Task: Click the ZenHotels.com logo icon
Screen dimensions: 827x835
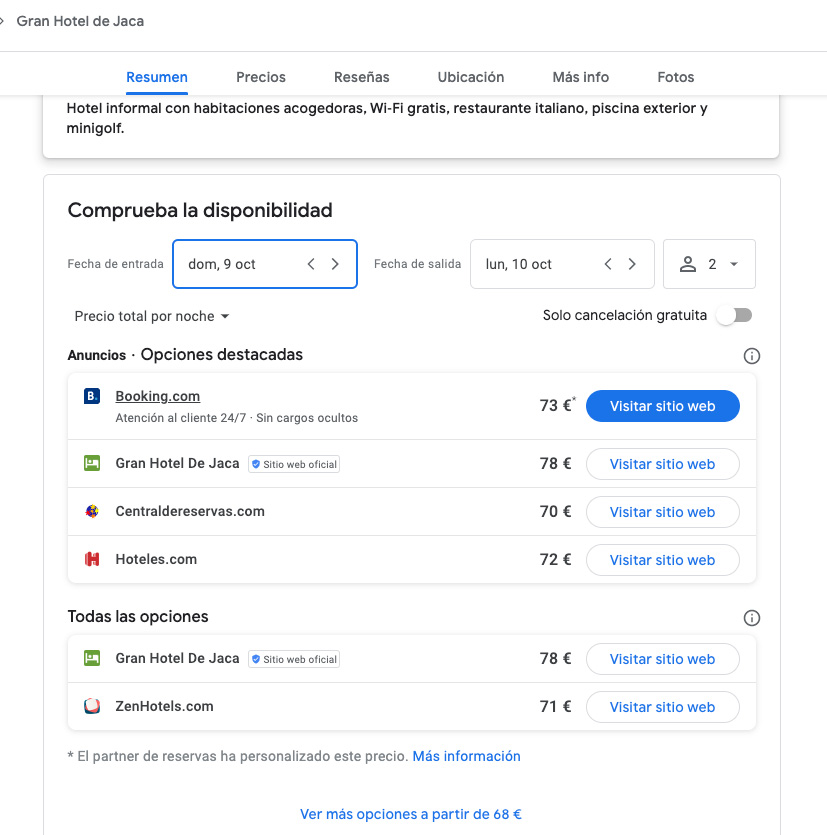Action: tap(92, 706)
